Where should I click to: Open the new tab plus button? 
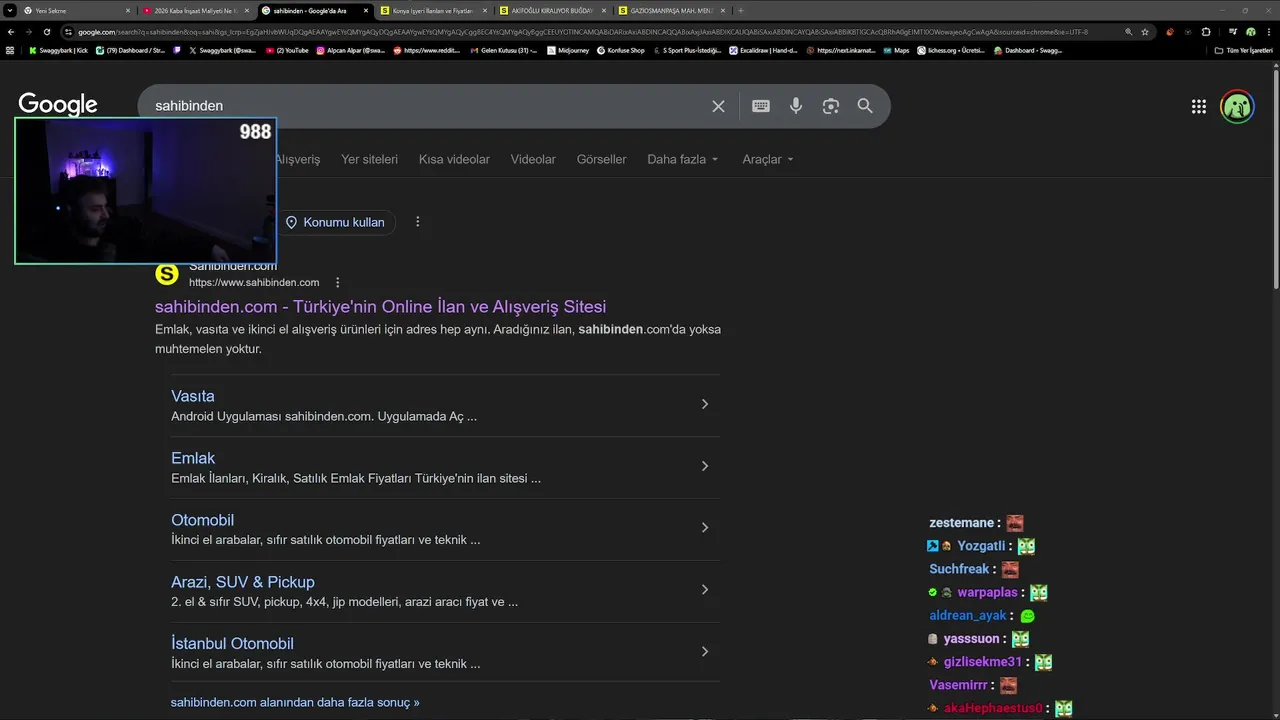tap(740, 10)
